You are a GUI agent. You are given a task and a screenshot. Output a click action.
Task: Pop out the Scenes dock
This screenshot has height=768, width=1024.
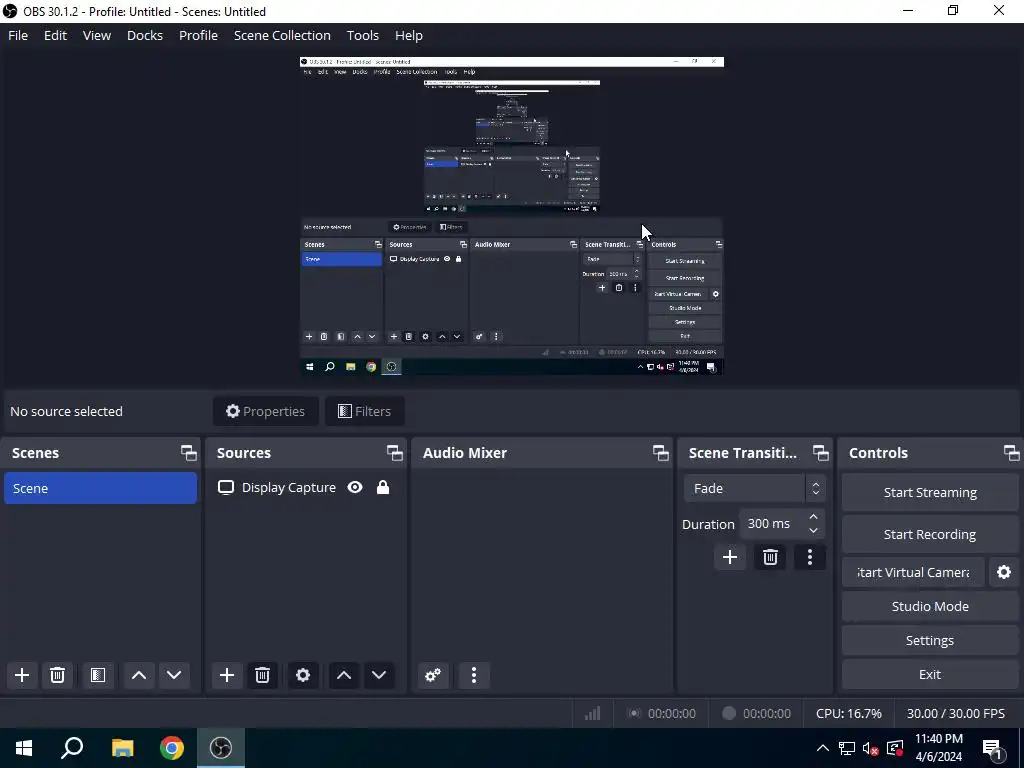coord(189,453)
